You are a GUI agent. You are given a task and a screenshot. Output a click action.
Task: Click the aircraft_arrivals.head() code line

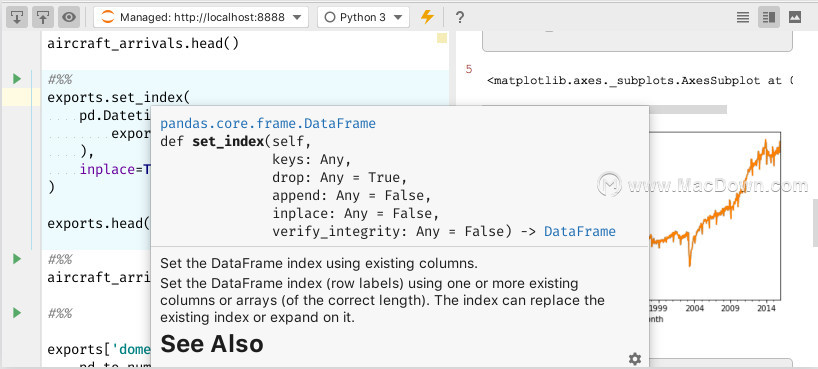[143, 43]
